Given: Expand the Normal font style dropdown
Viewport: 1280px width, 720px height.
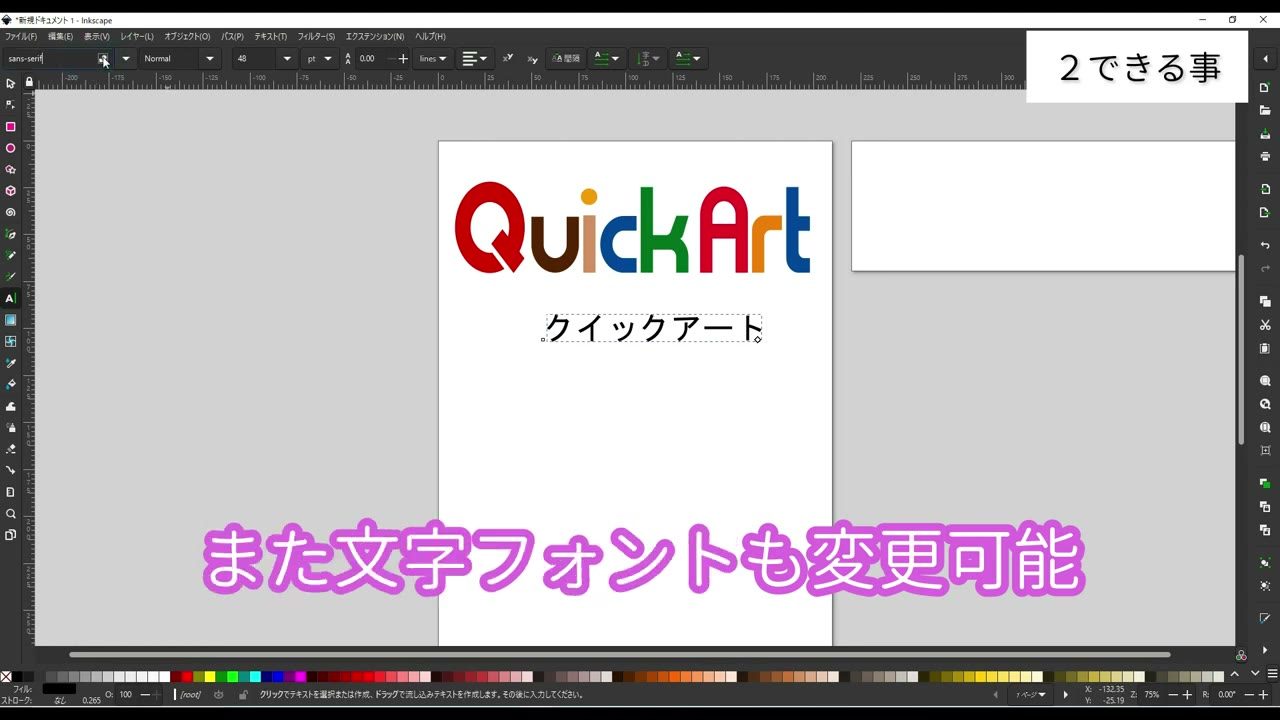Looking at the screenshot, I should [210, 59].
